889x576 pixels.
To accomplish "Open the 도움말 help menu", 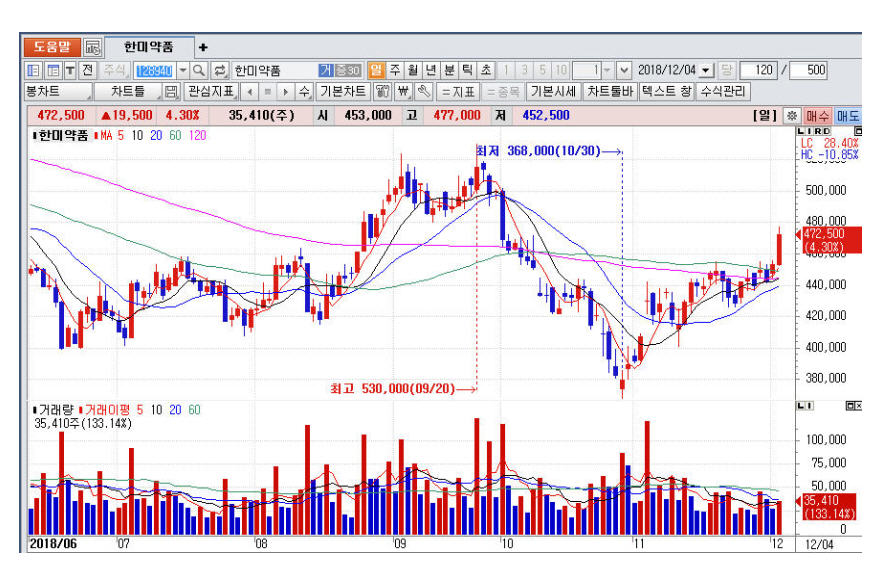I will coord(50,47).
